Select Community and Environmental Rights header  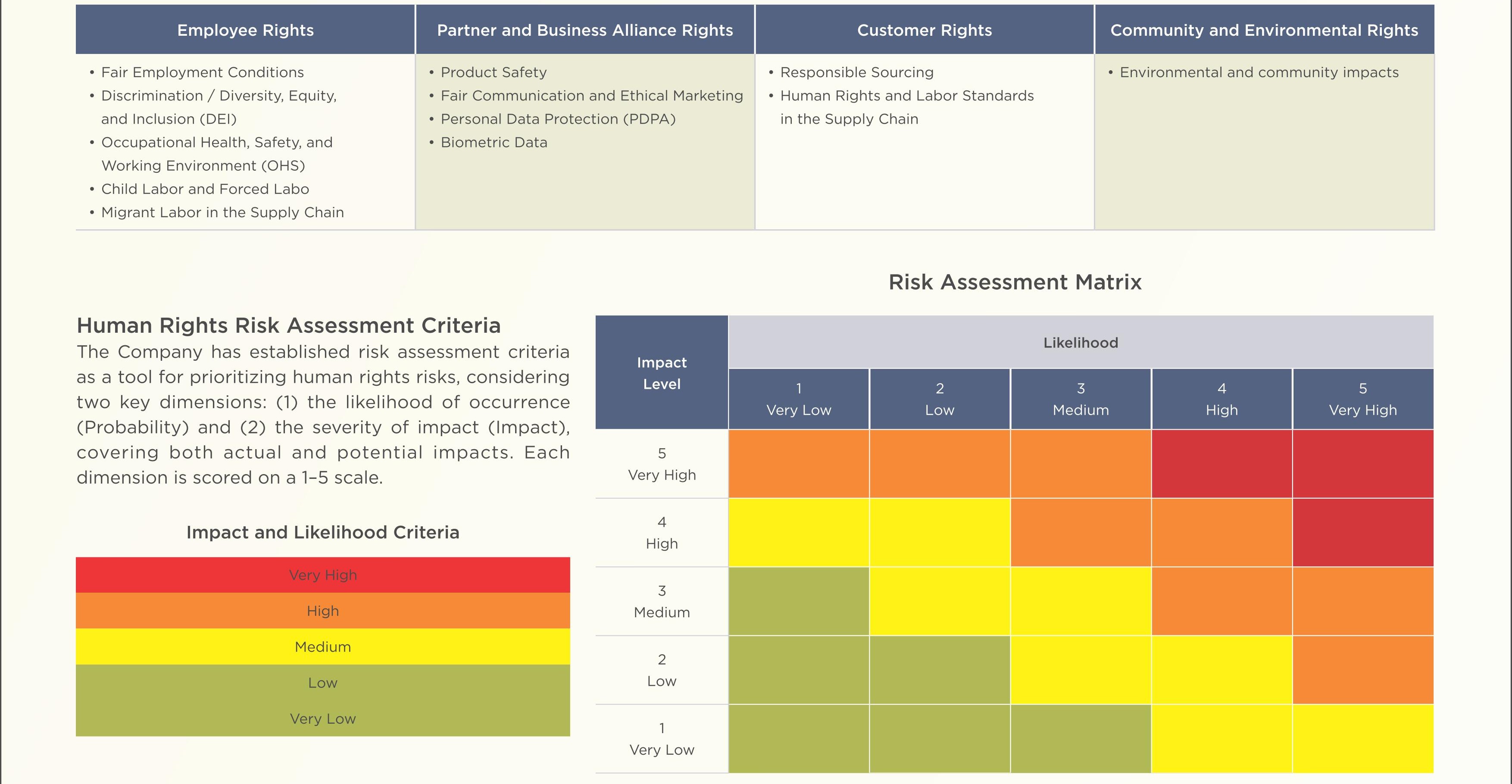(x=1264, y=30)
